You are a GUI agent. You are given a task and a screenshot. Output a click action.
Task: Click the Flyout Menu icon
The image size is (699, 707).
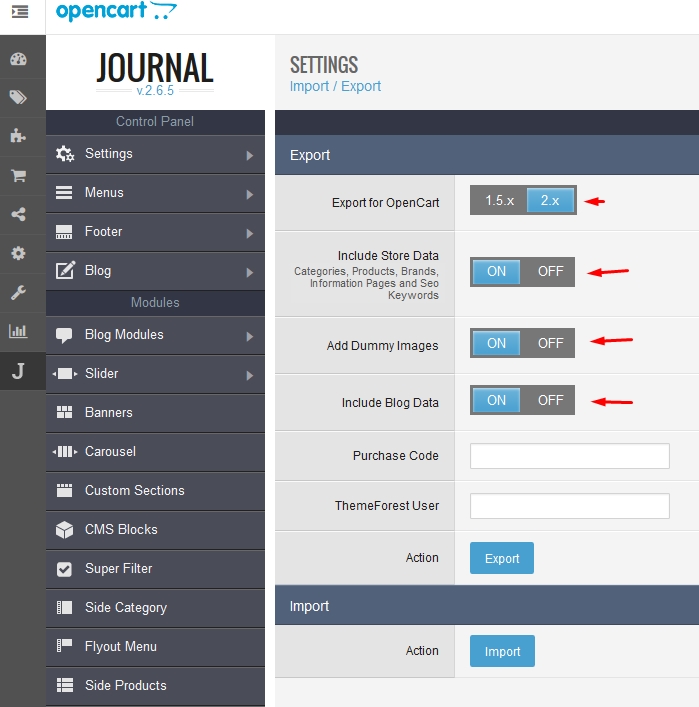point(64,646)
